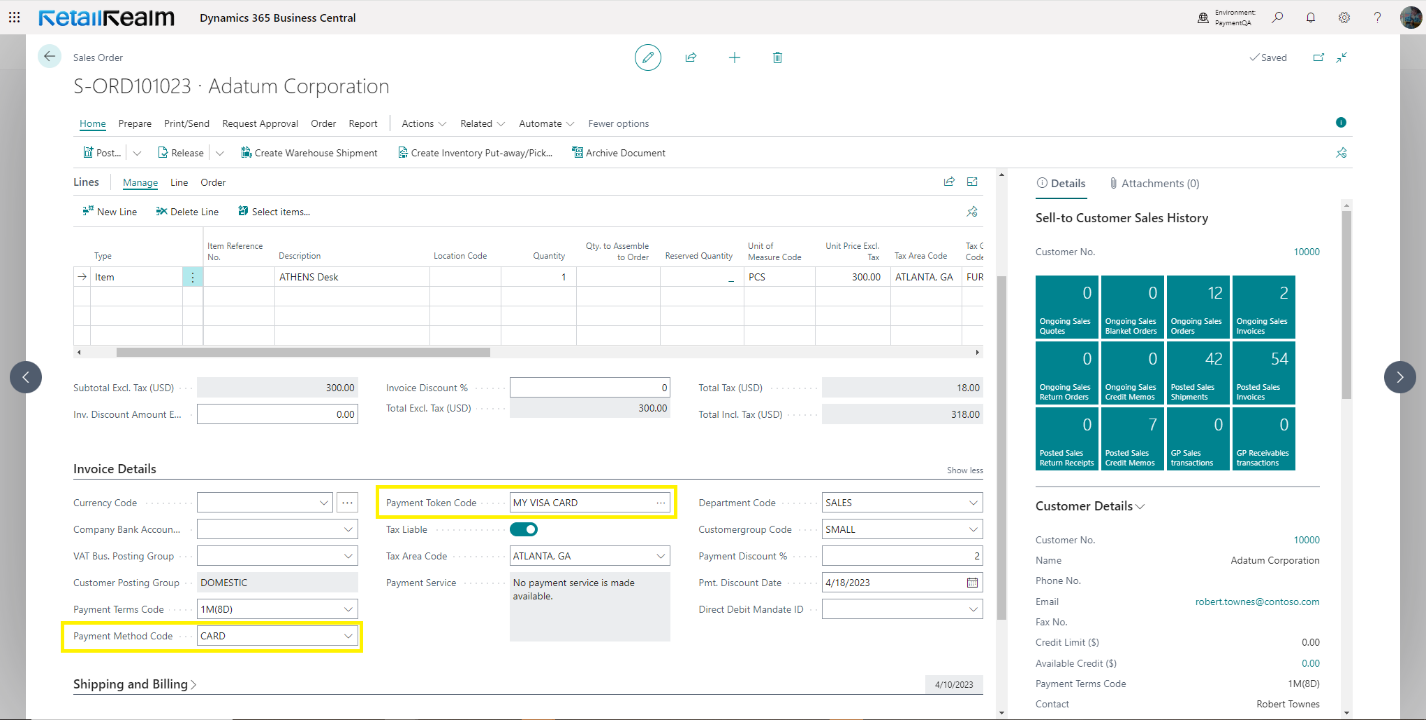Expand Shipping and Billing section
This screenshot has height=720, width=1426.
tap(135, 684)
